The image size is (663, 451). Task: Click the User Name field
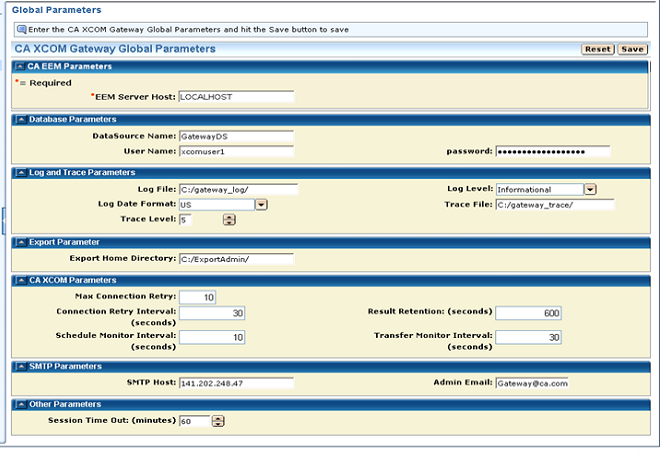click(236, 151)
